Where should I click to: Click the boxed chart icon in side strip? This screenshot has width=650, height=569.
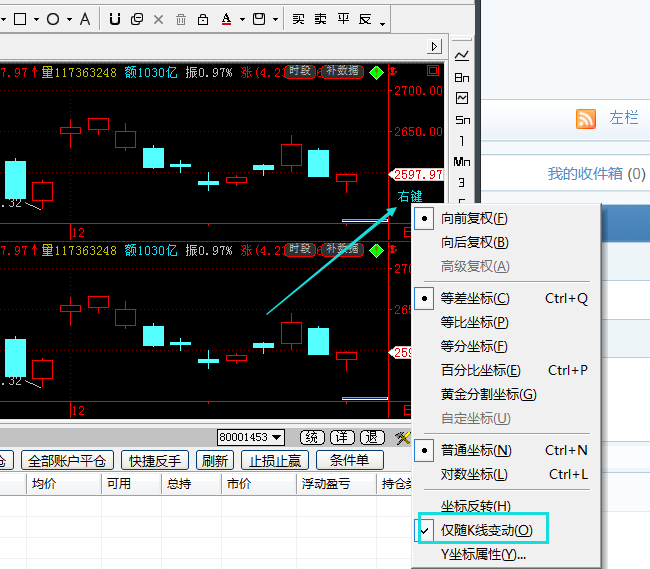(x=462, y=98)
